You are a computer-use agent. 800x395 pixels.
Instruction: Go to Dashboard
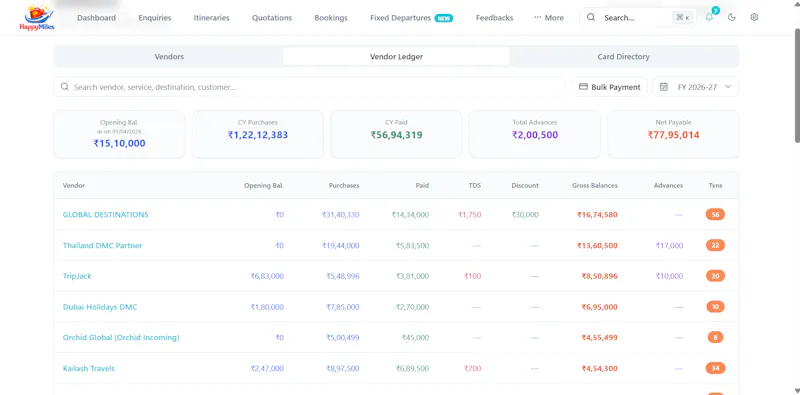pos(96,17)
